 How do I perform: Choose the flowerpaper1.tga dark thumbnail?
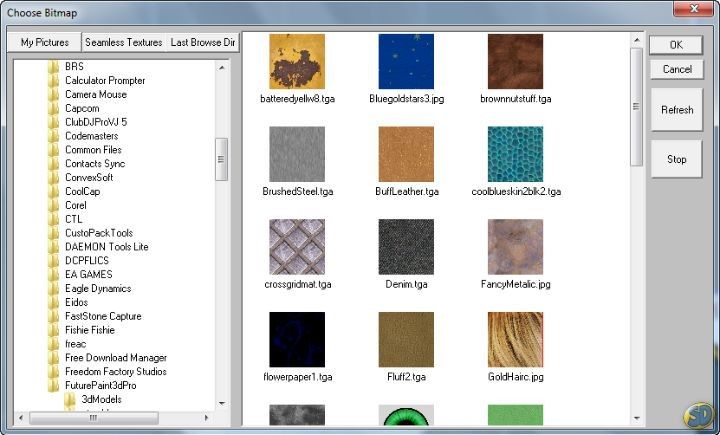tap(297, 339)
